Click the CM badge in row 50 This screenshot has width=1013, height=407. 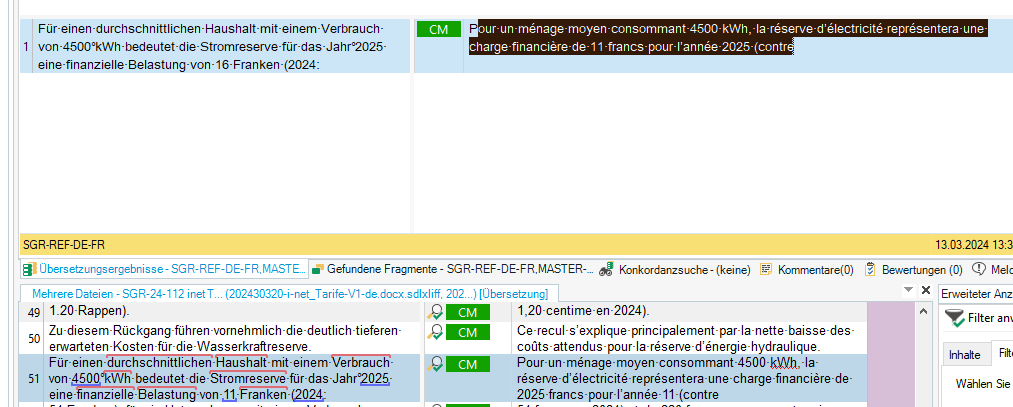(468, 332)
